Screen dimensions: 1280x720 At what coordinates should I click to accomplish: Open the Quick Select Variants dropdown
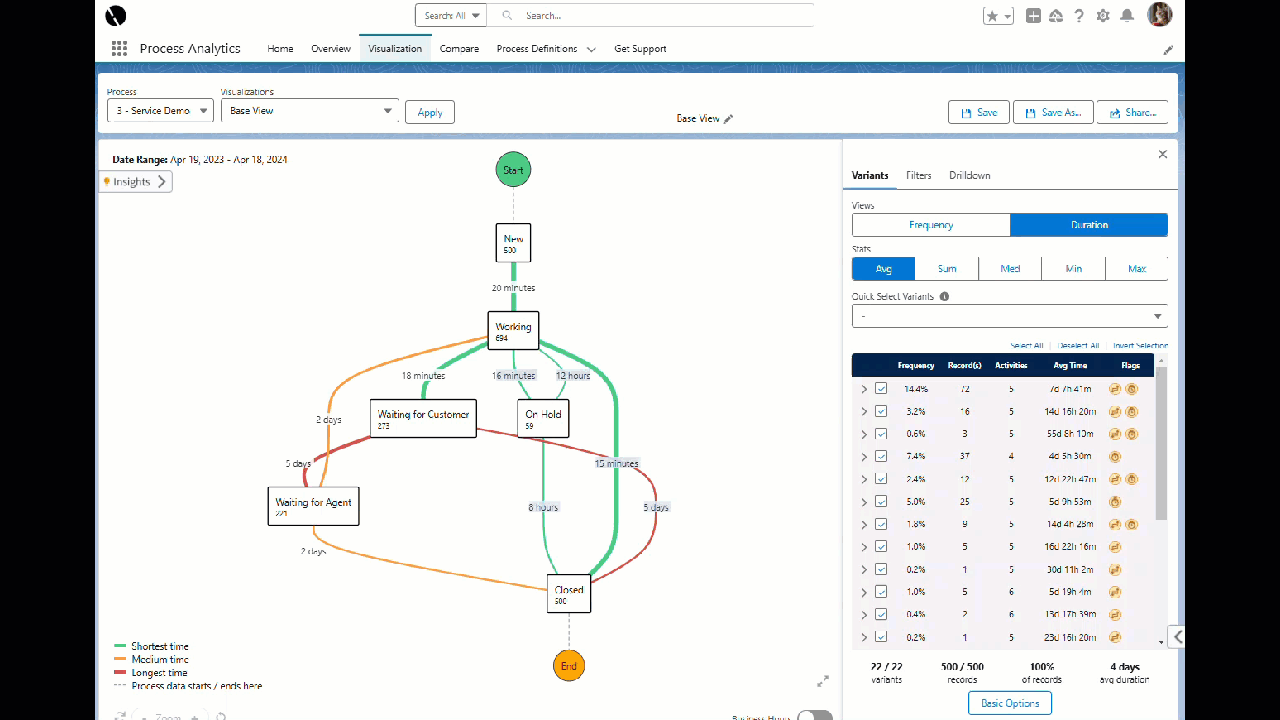pos(1010,316)
